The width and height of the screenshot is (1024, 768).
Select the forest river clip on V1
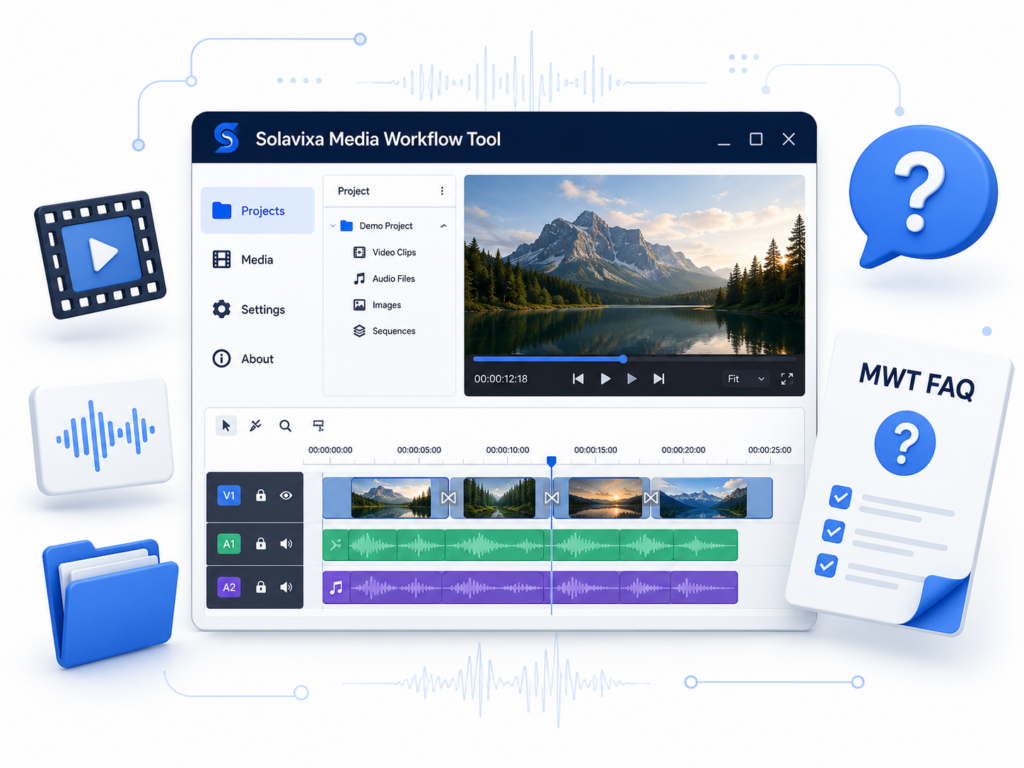pos(499,498)
